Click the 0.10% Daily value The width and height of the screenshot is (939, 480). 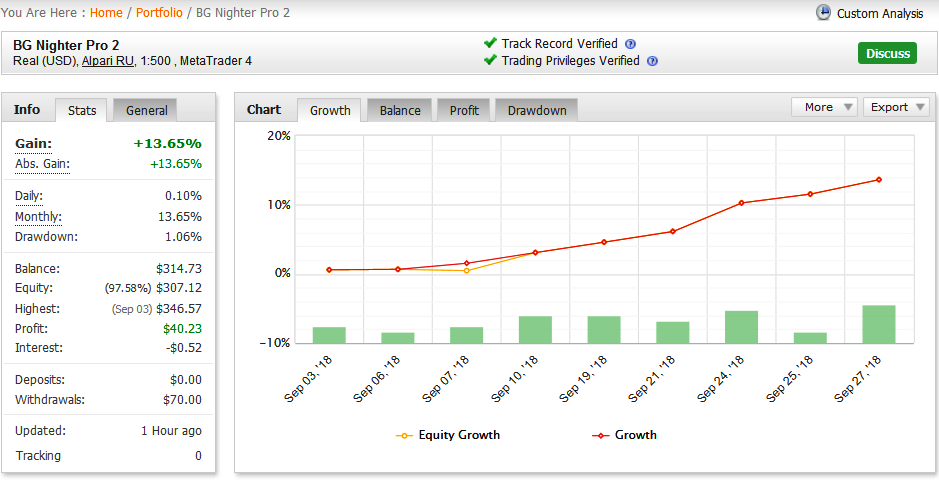pyautogui.click(x=183, y=196)
